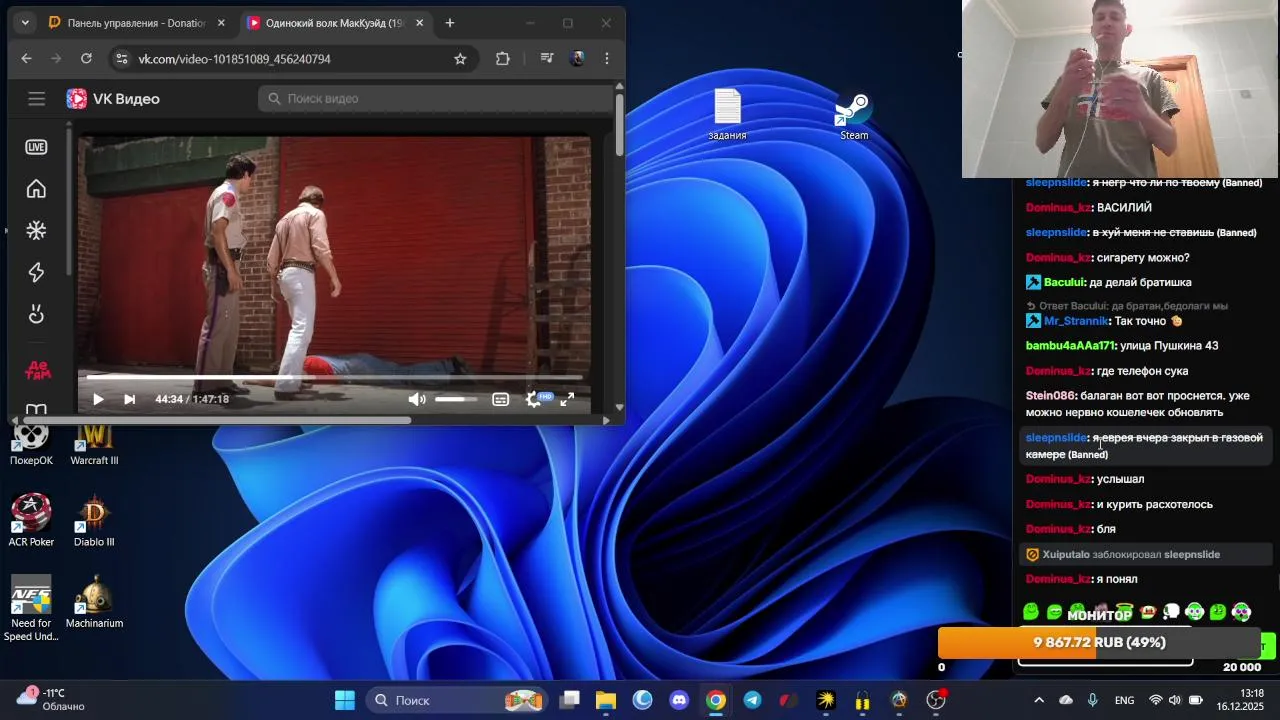Click the Mr_Strannik username in chat

1076,321
